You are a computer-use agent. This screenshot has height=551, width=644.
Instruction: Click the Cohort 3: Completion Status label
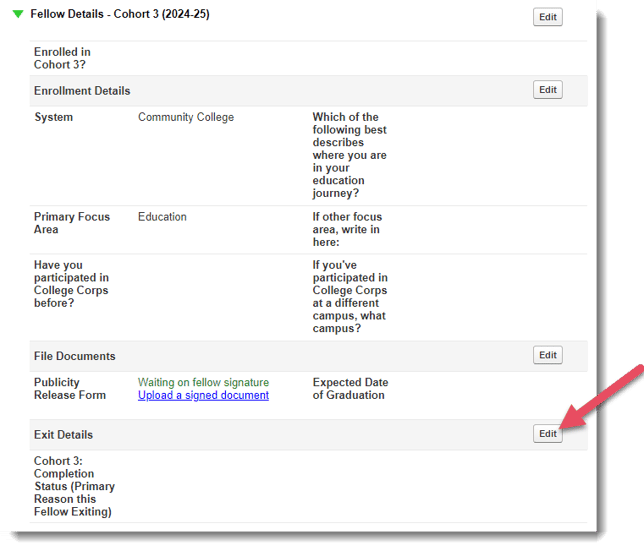74,486
